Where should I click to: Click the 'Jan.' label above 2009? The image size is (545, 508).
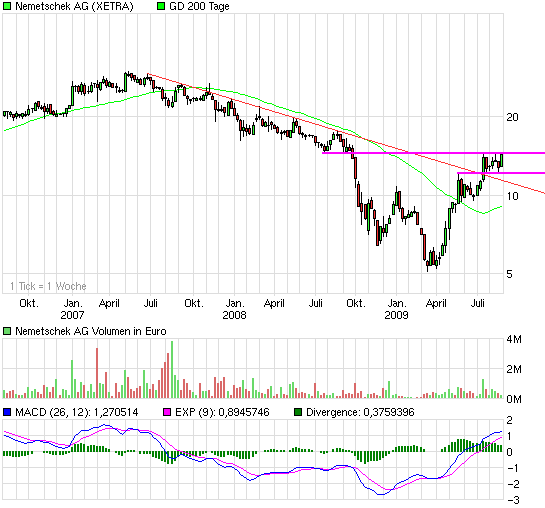click(x=397, y=303)
